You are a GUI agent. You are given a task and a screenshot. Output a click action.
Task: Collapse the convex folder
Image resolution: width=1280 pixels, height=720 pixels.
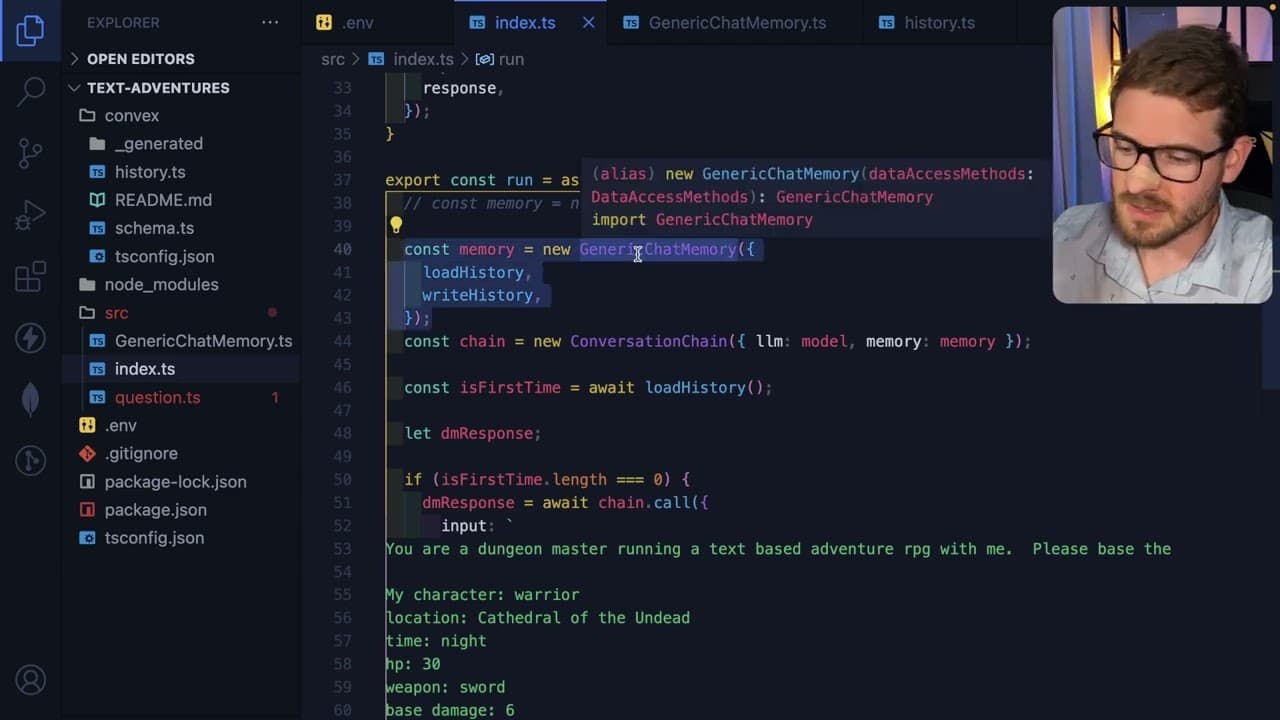point(131,116)
